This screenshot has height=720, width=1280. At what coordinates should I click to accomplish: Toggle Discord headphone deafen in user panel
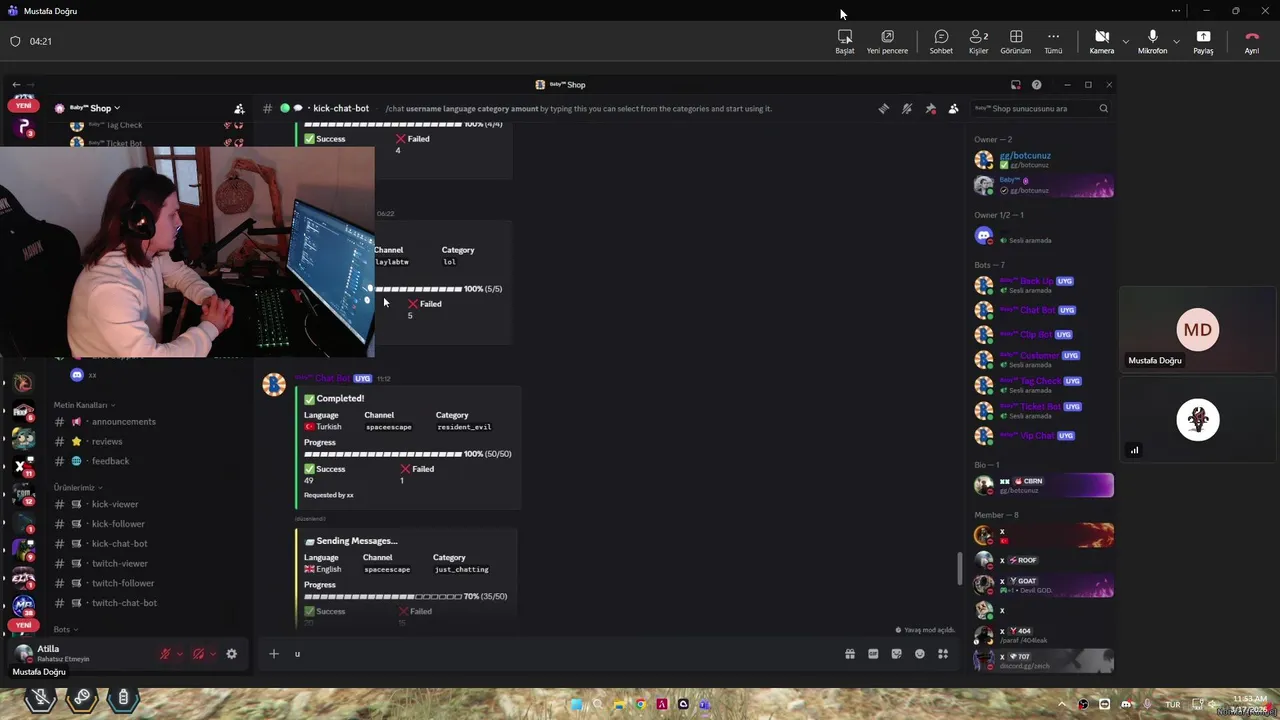pyautogui.click(x=198, y=654)
